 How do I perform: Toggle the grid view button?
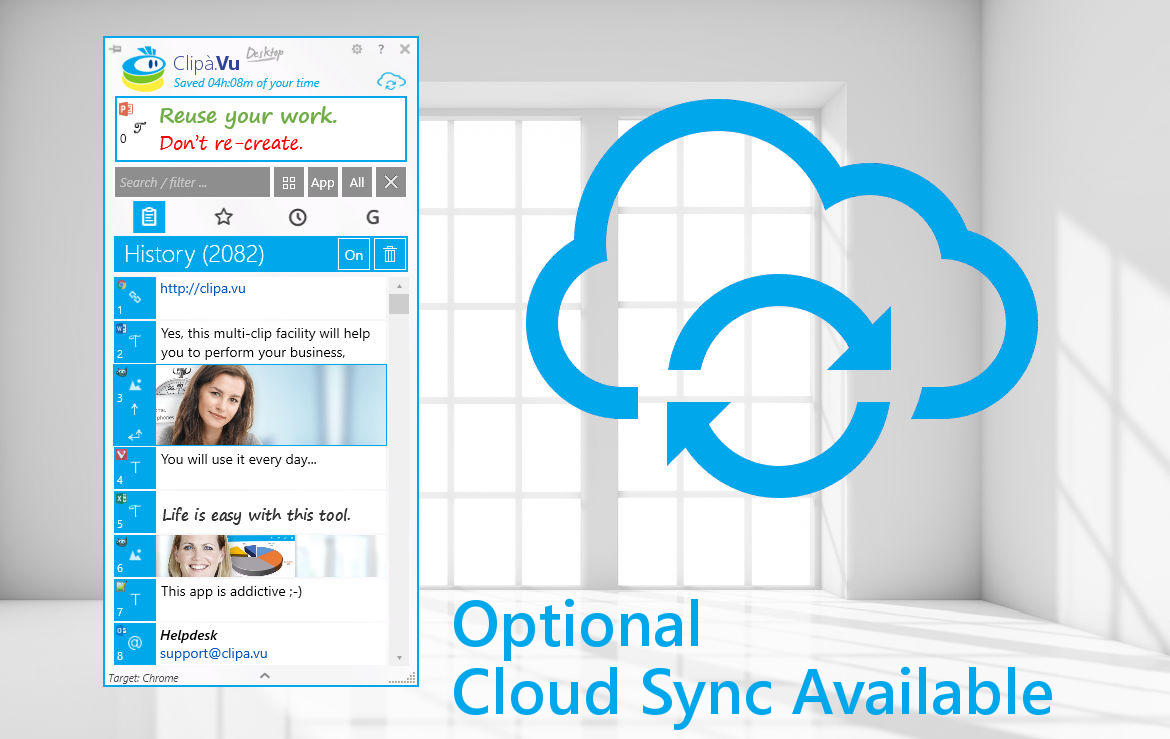[x=289, y=182]
